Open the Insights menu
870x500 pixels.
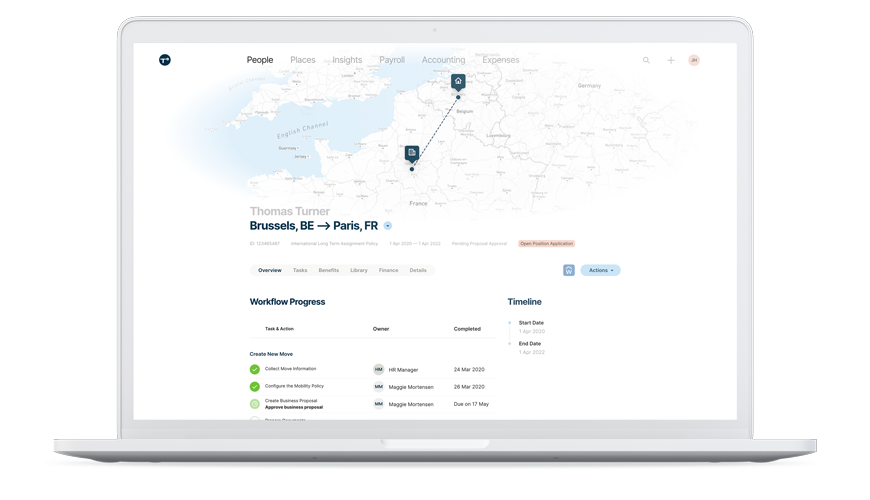pyautogui.click(x=347, y=60)
